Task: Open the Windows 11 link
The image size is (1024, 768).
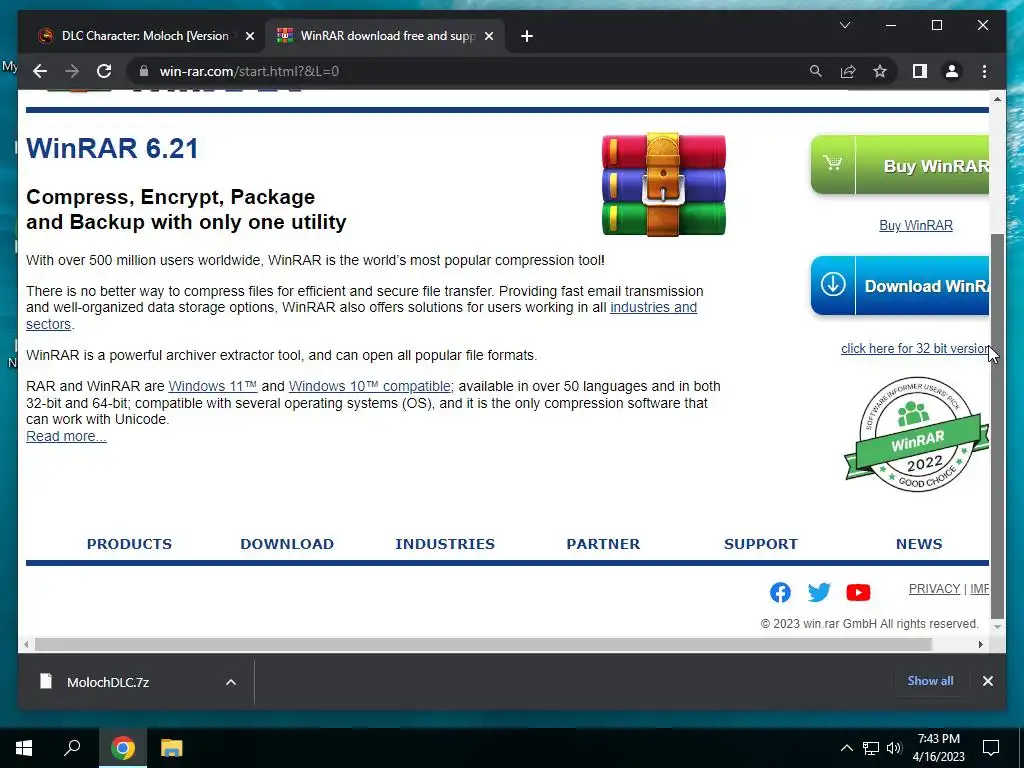Action: (212, 386)
